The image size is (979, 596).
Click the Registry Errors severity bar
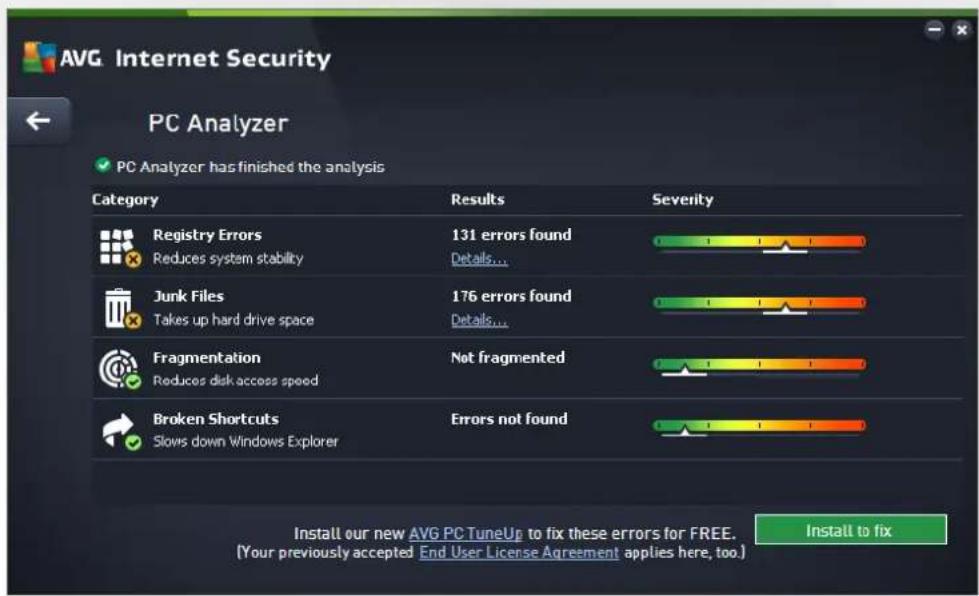coord(759,242)
